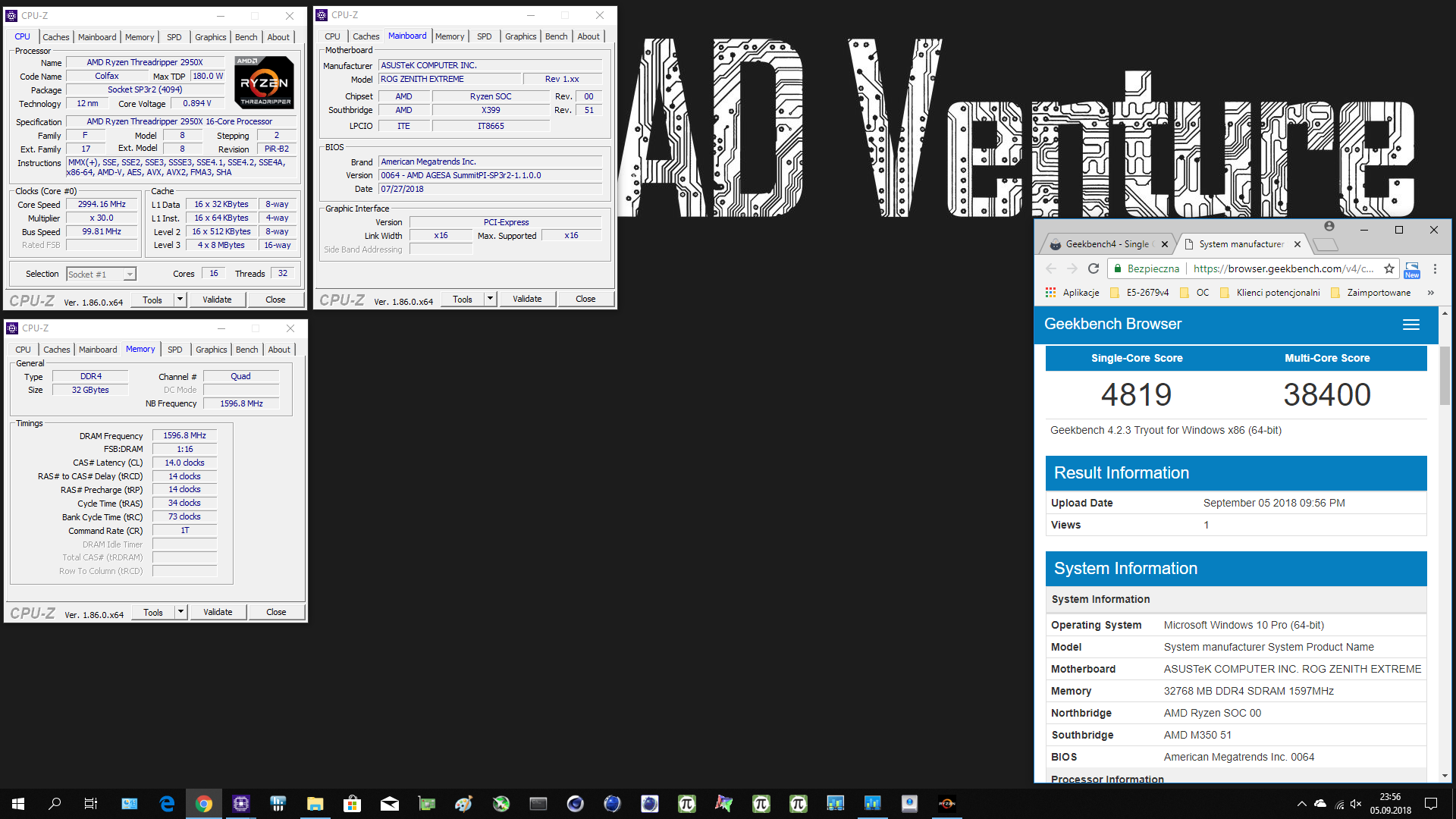Open Microsoft Store from the taskbar
The height and width of the screenshot is (819, 1456).
(x=352, y=804)
